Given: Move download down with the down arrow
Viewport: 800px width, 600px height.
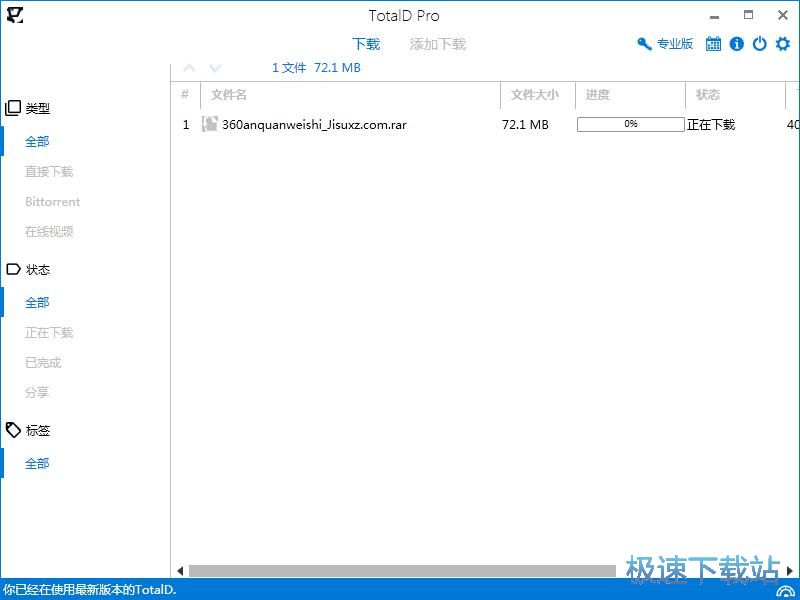Looking at the screenshot, I should pyautogui.click(x=215, y=68).
